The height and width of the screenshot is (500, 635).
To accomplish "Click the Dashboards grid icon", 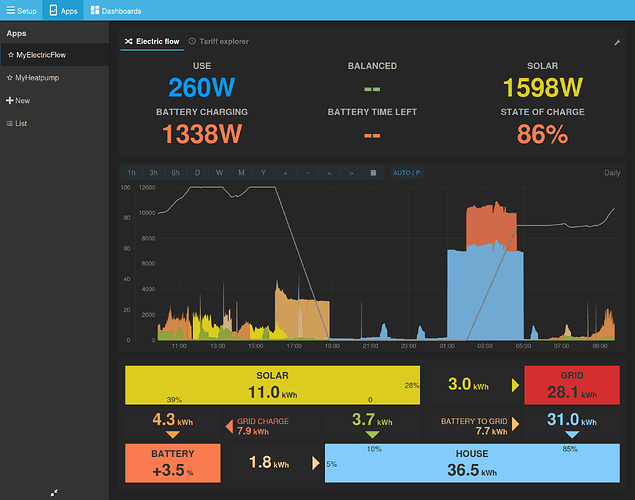I will point(95,10).
